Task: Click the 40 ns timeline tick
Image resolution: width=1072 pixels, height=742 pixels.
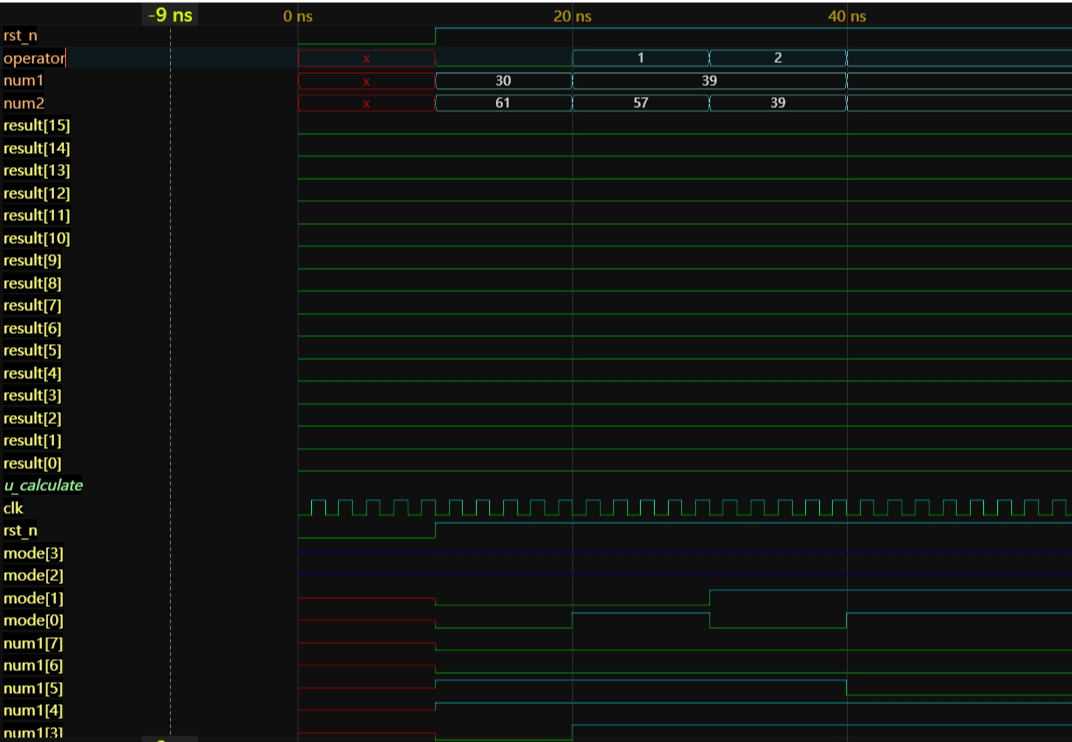Action: coord(847,16)
